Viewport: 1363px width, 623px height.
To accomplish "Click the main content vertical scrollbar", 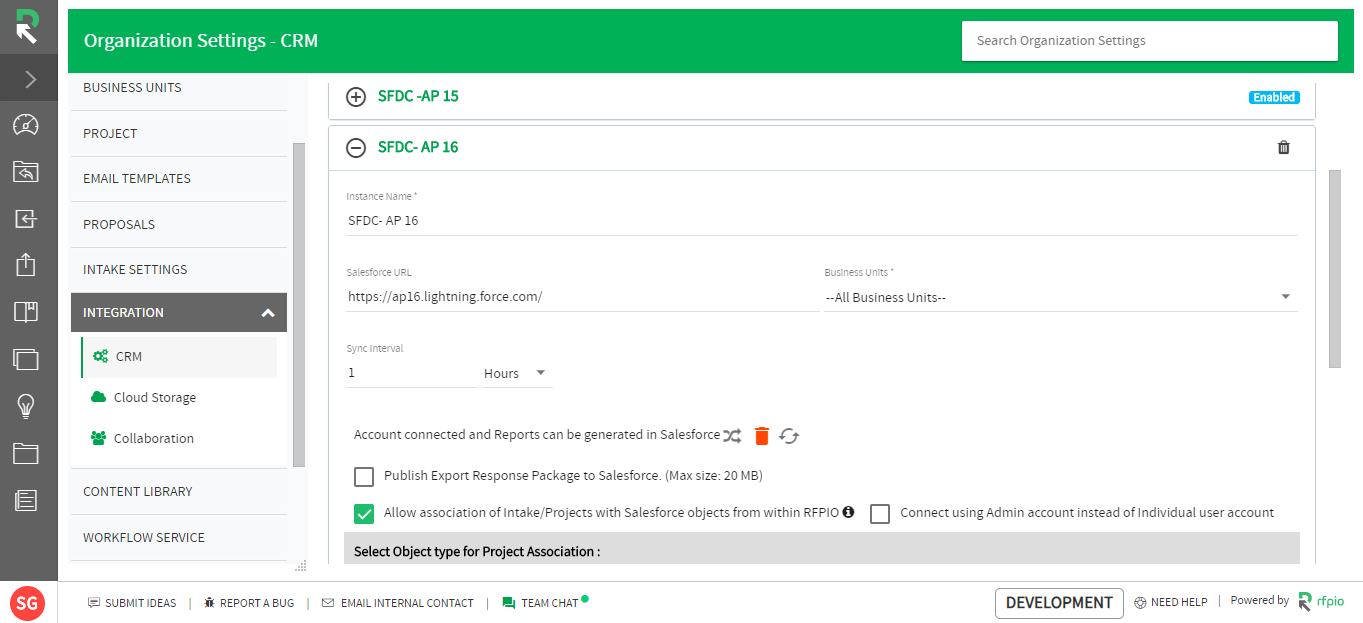I will click(x=1334, y=269).
